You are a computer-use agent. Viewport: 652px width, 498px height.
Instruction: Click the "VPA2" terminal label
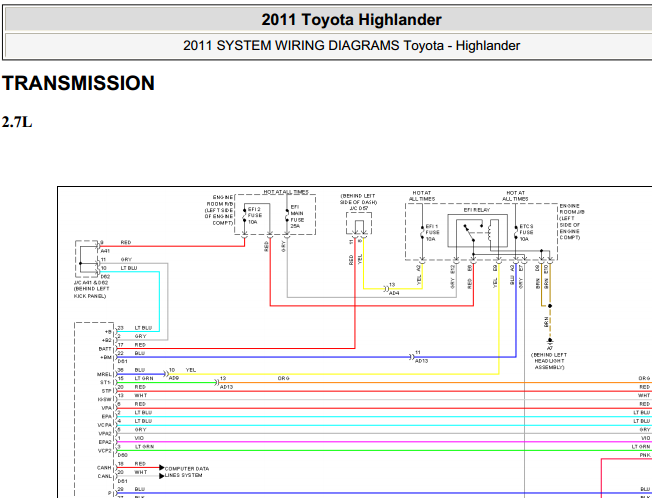click(x=105, y=434)
